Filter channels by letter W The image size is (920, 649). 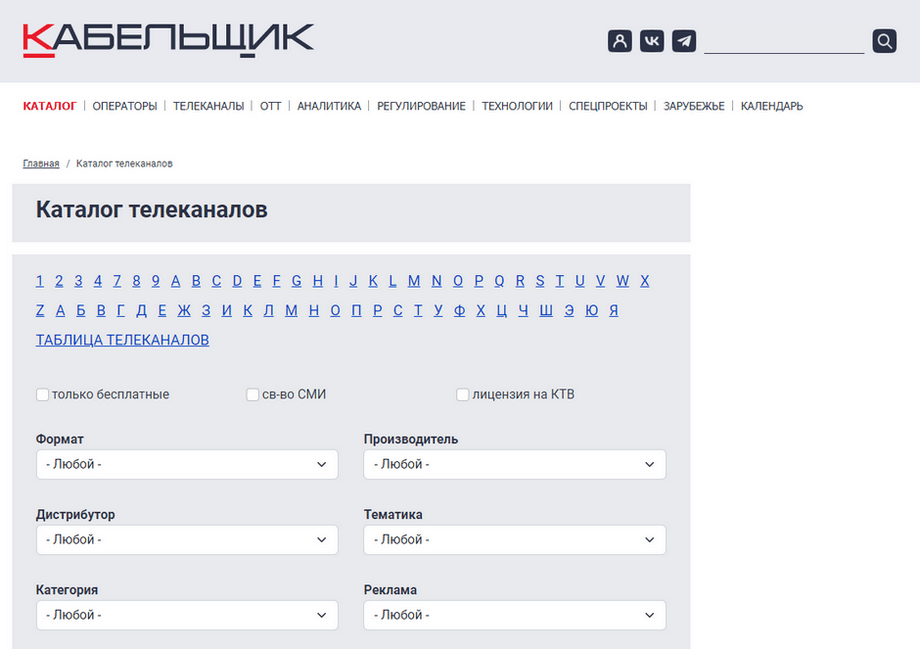pyautogui.click(x=623, y=280)
